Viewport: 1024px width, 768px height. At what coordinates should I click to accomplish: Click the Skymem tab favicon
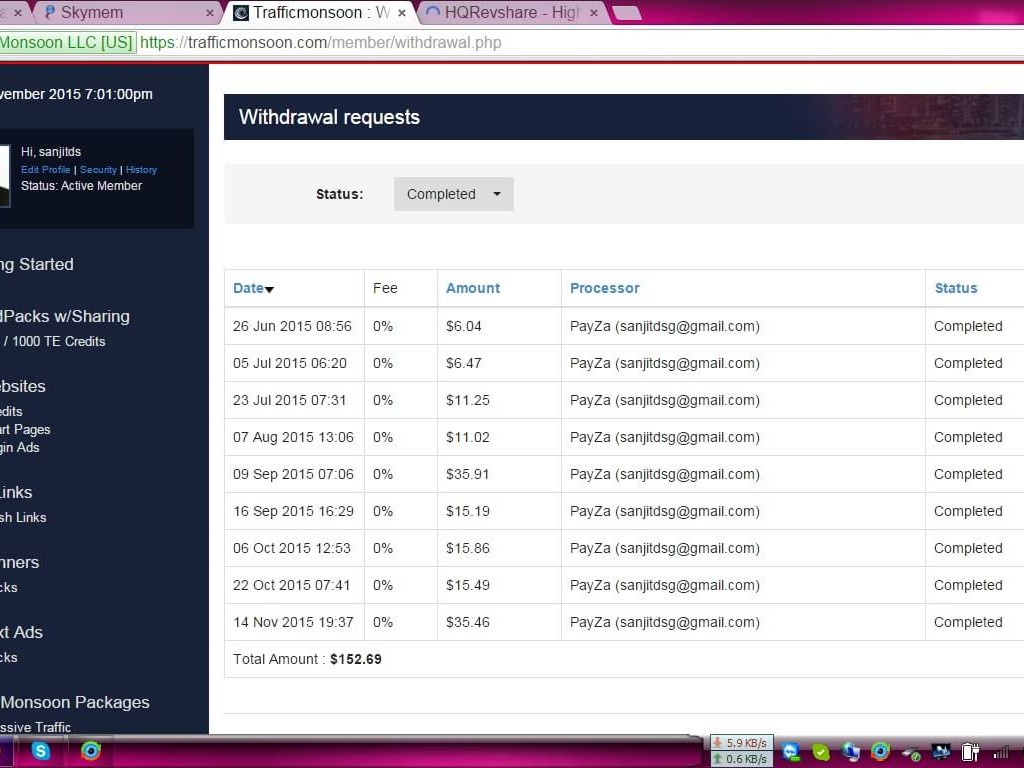[x=48, y=13]
